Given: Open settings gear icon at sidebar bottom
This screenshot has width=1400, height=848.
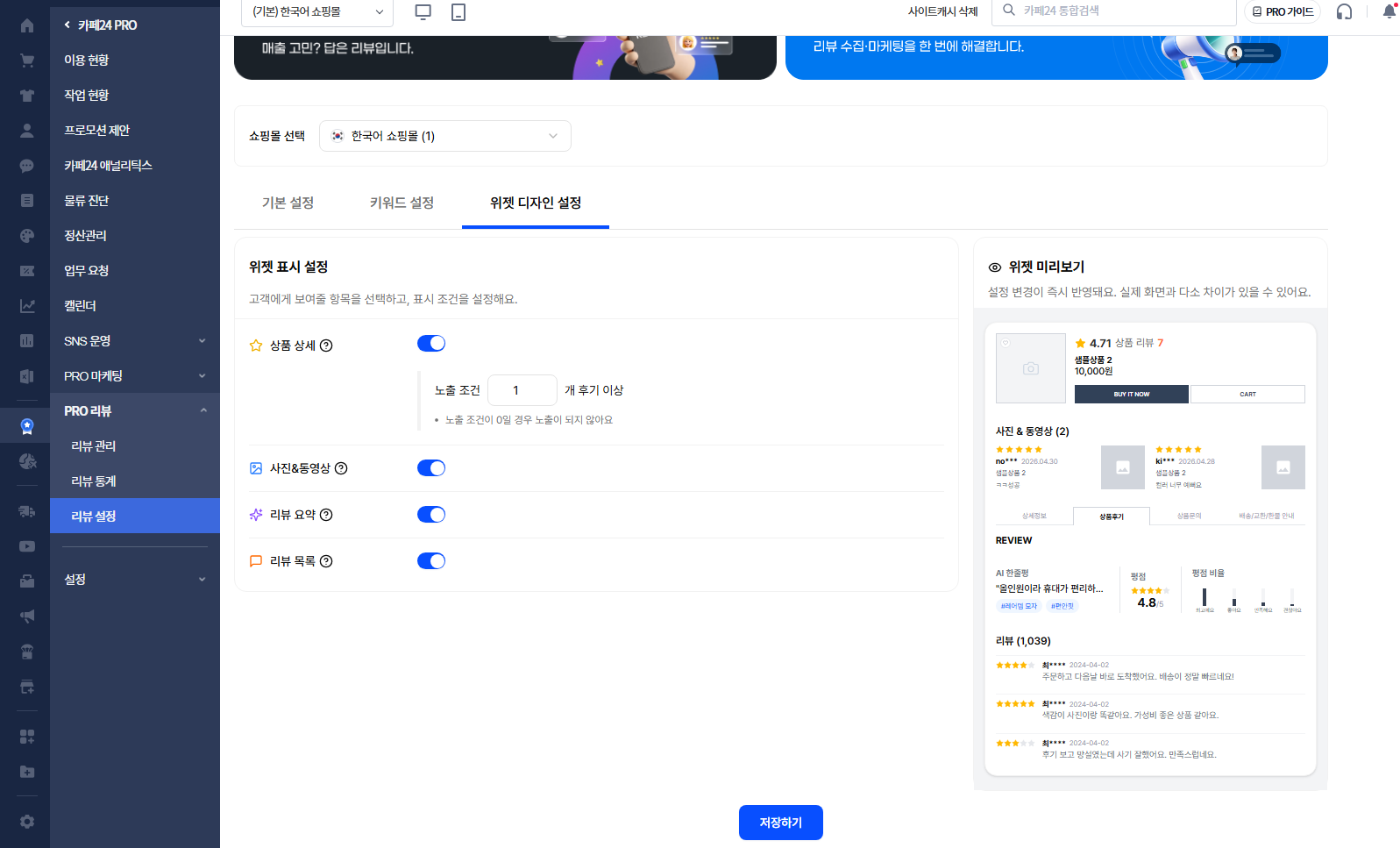Looking at the screenshot, I should pyautogui.click(x=27, y=822).
